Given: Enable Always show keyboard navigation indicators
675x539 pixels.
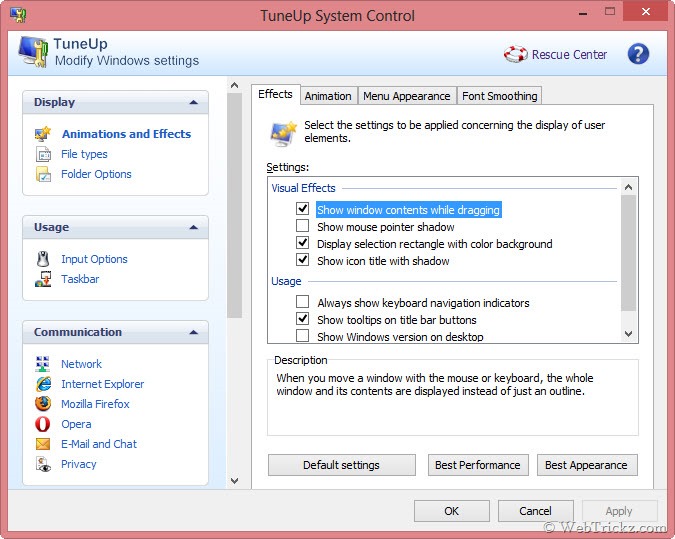Looking at the screenshot, I should point(303,301).
